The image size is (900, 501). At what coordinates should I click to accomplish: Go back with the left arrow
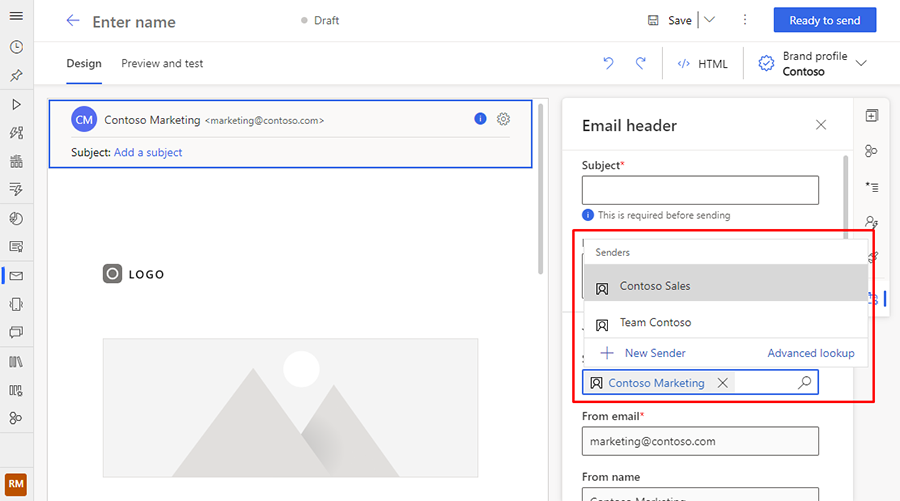(72, 21)
